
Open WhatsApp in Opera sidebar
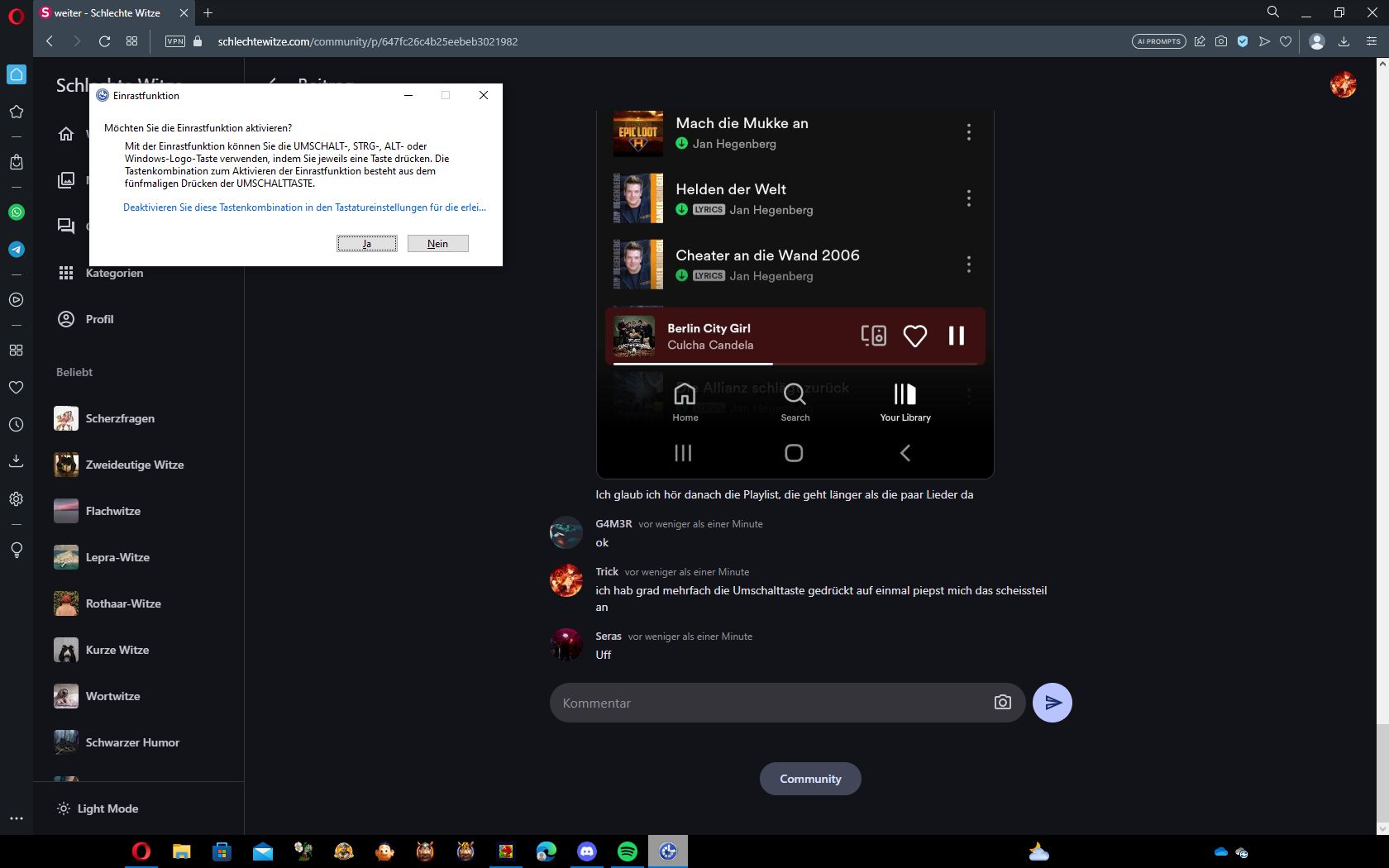point(17,212)
